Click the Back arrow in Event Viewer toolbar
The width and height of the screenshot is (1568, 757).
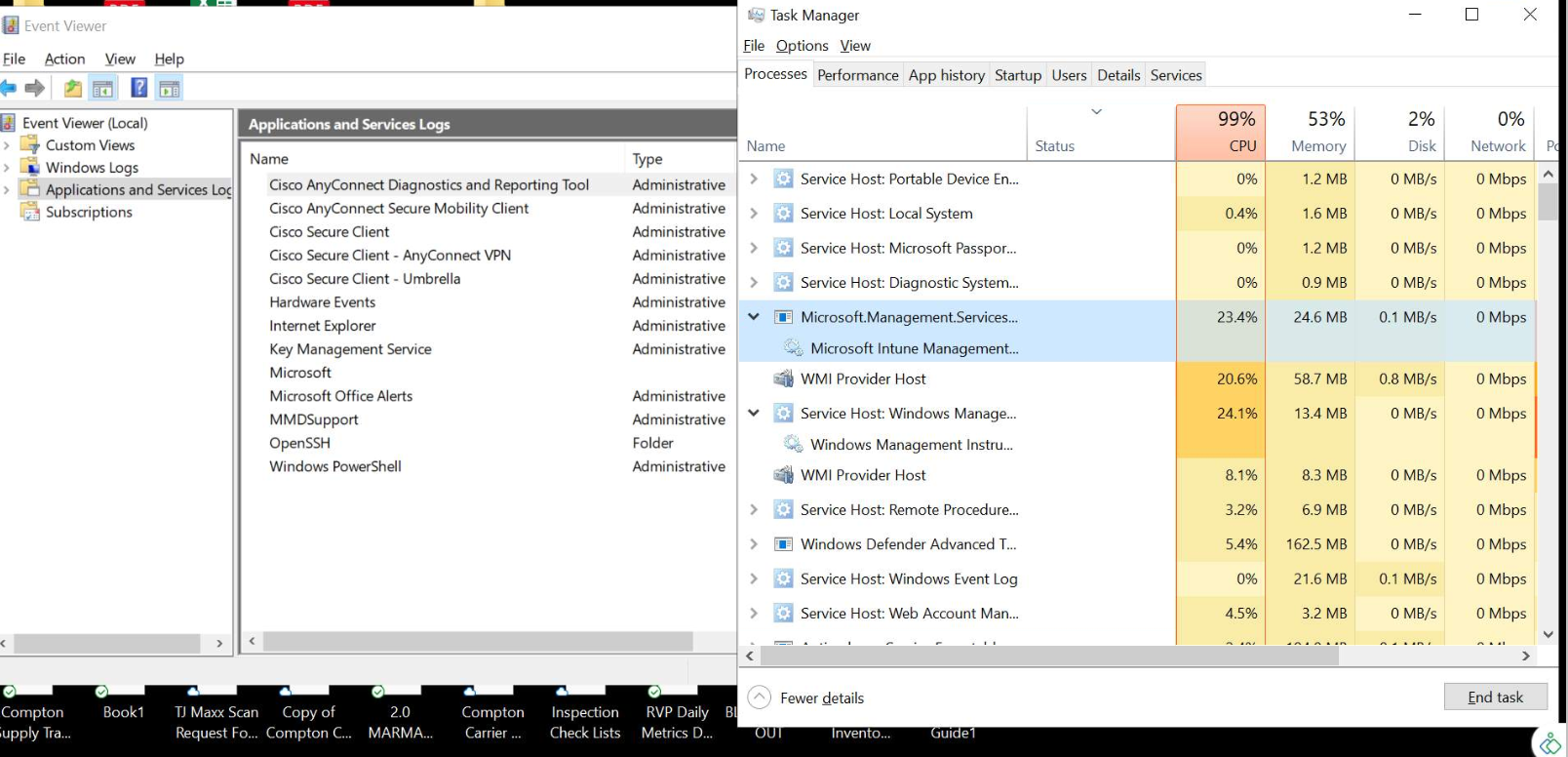(x=8, y=89)
